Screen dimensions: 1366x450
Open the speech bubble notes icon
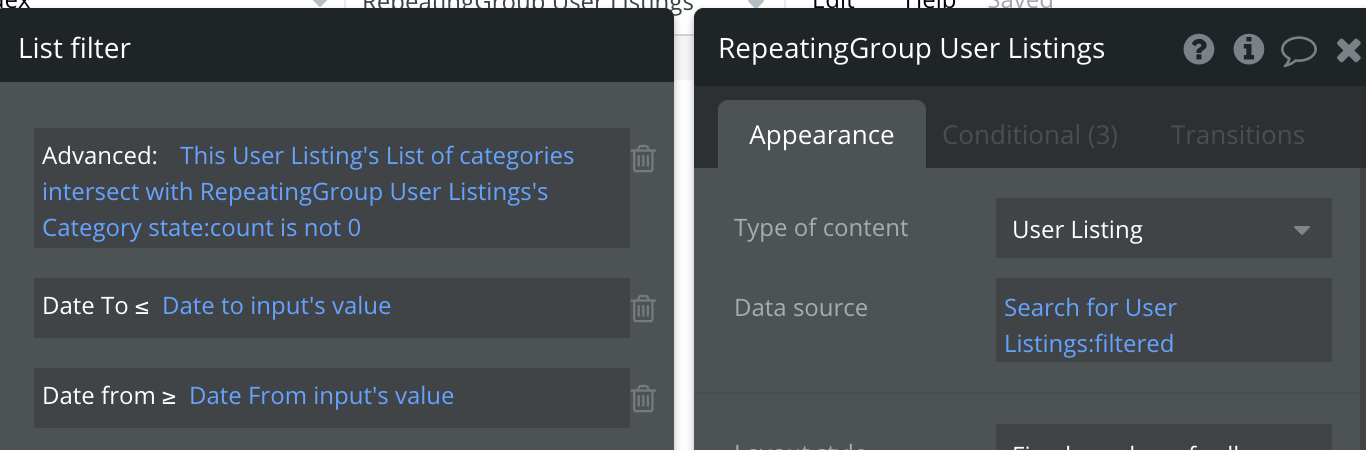coord(1299,50)
